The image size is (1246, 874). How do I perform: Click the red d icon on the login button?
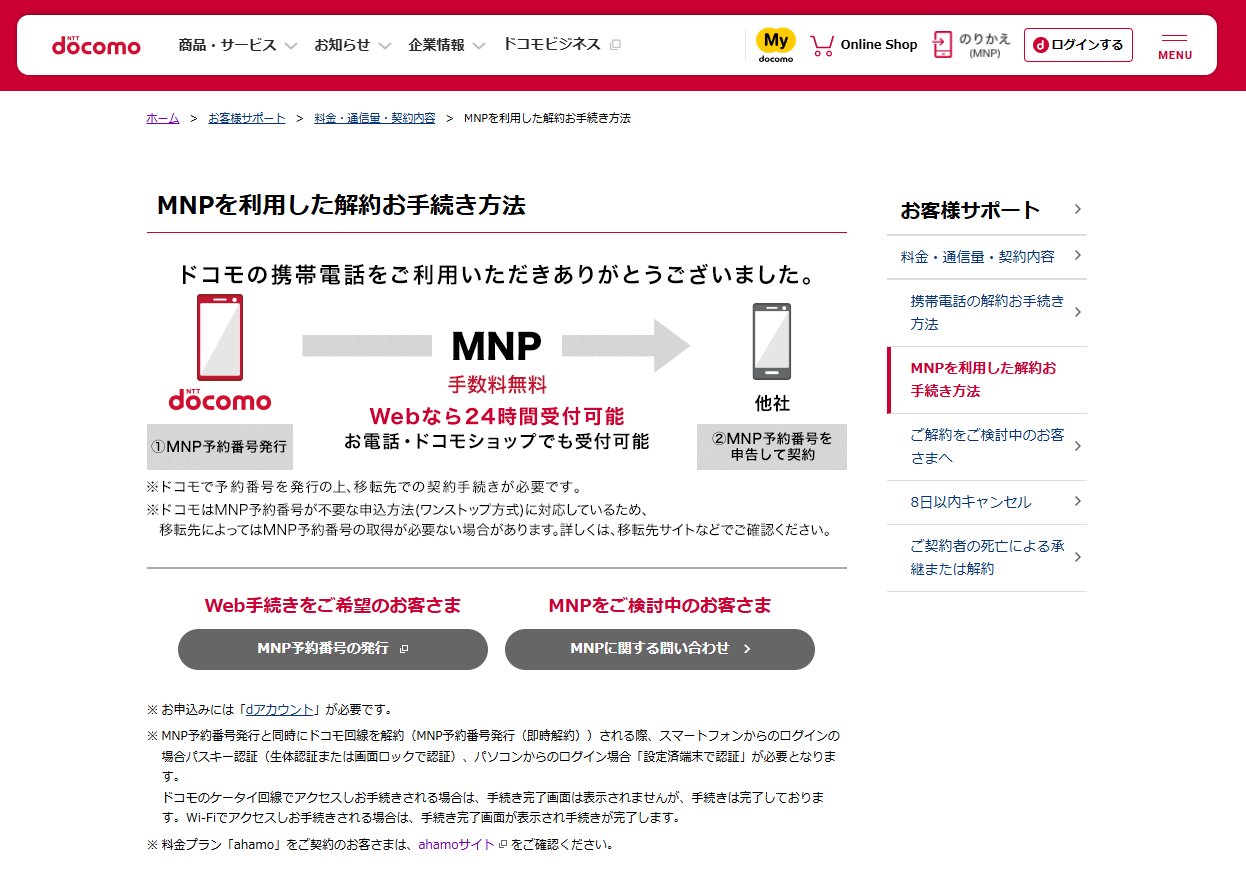click(x=1041, y=45)
